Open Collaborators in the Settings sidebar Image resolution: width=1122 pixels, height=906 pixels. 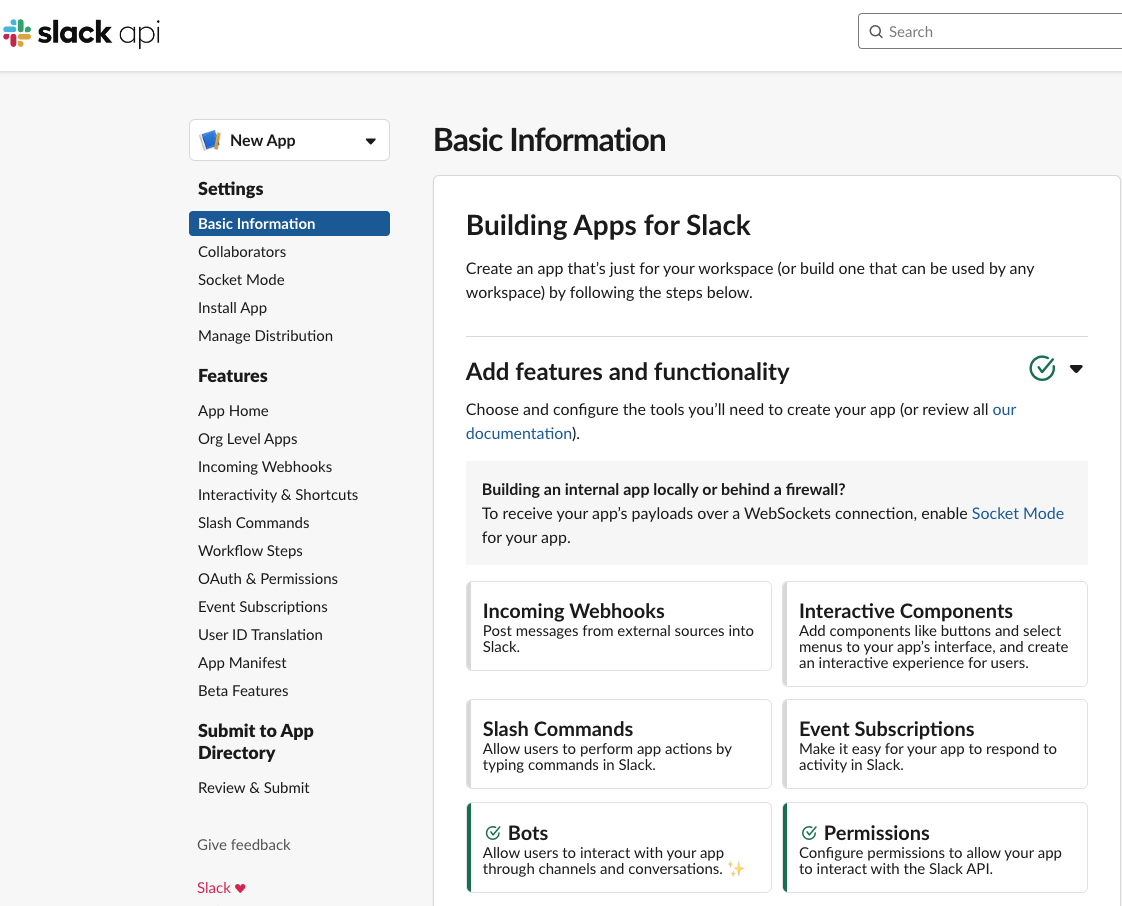coord(241,251)
